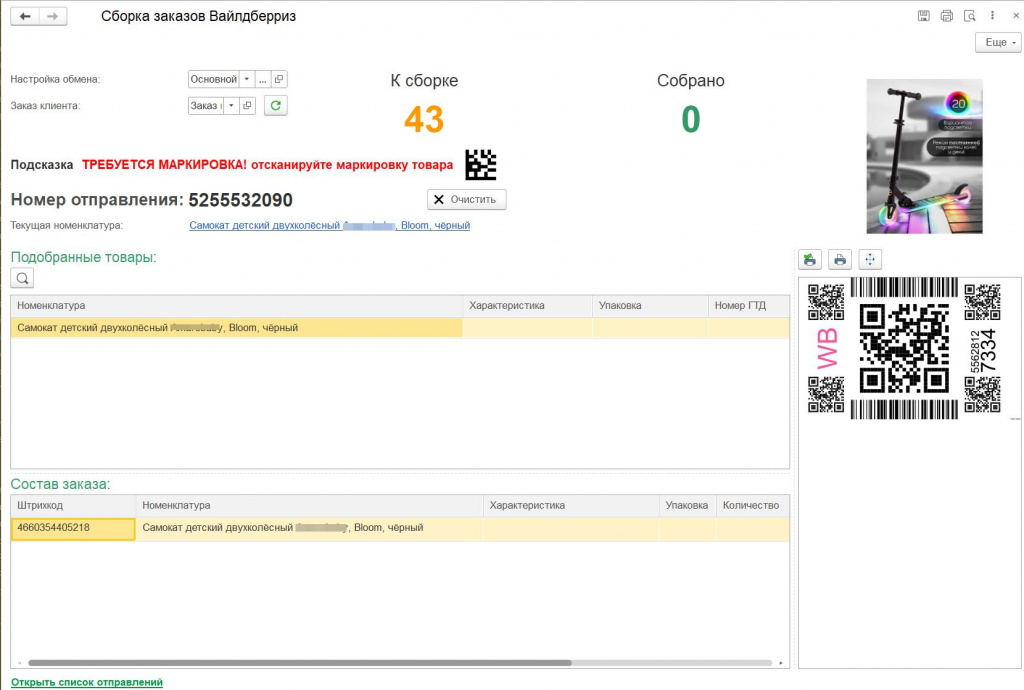This screenshot has height=690, width=1024.
Task: Refresh the customer order with the green arrow
Action: pos(276,105)
